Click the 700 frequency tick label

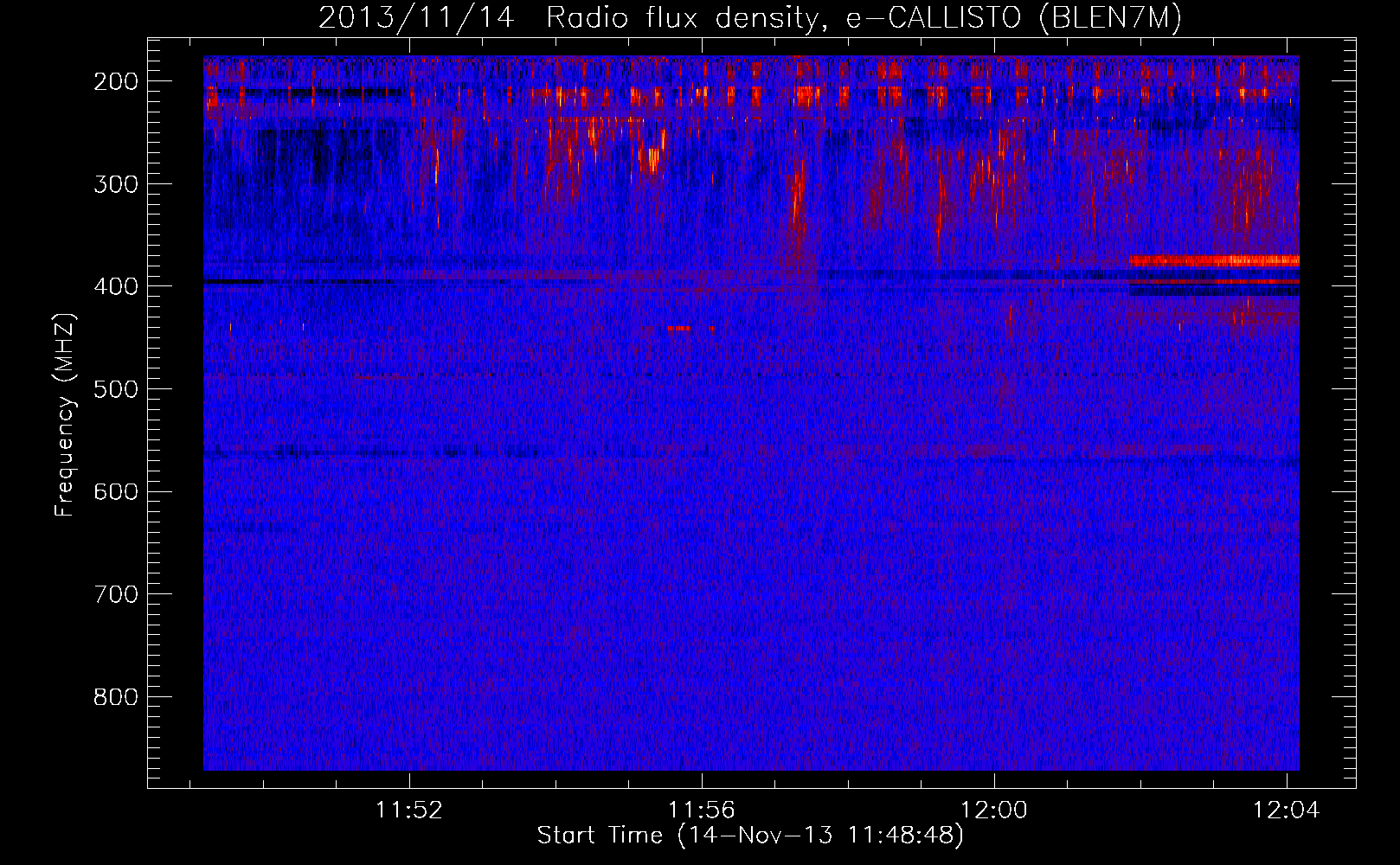pyautogui.click(x=116, y=594)
